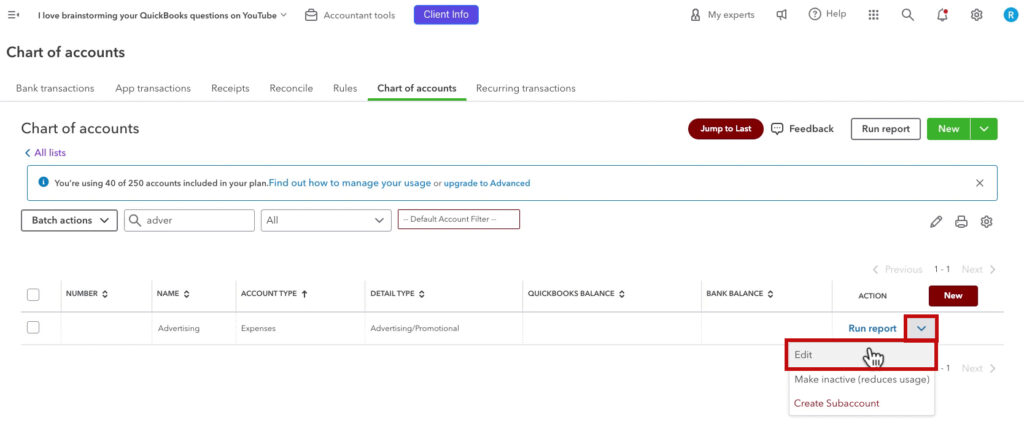The width and height of the screenshot is (1024, 436).
Task: Toggle the Advertising row action dropdown arrow
Action: (x=921, y=328)
